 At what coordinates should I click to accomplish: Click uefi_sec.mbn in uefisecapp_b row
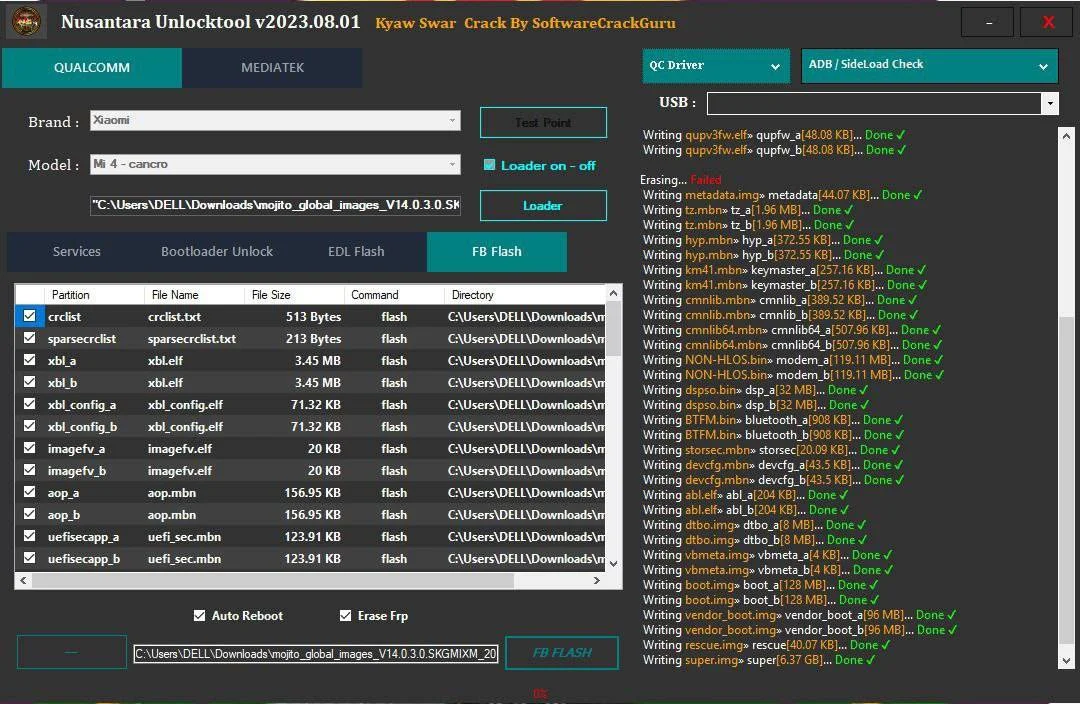click(185, 559)
